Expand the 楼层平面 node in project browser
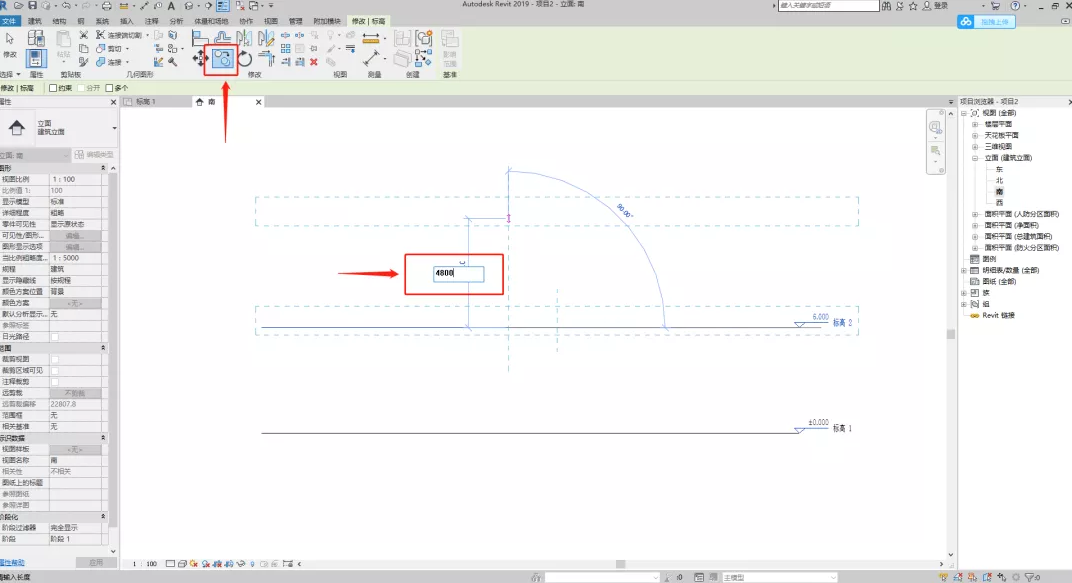This screenshot has width=1072, height=583. coord(975,124)
